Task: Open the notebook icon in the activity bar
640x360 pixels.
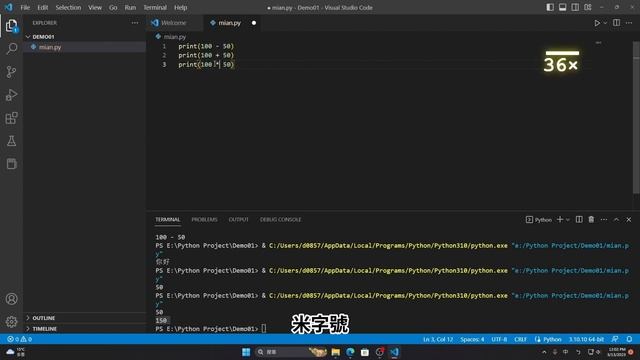Action: point(11,164)
